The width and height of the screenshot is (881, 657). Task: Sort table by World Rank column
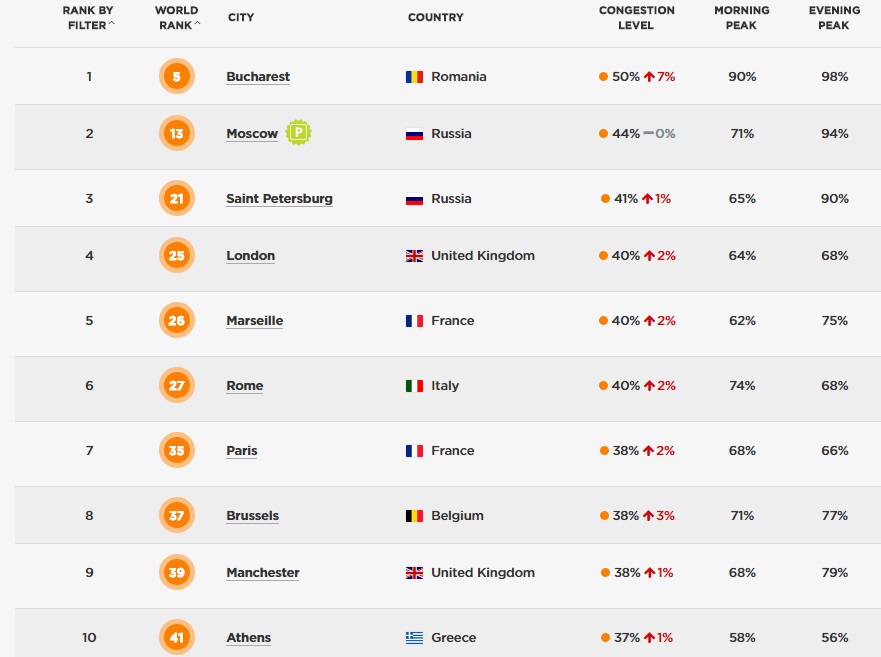(x=177, y=18)
